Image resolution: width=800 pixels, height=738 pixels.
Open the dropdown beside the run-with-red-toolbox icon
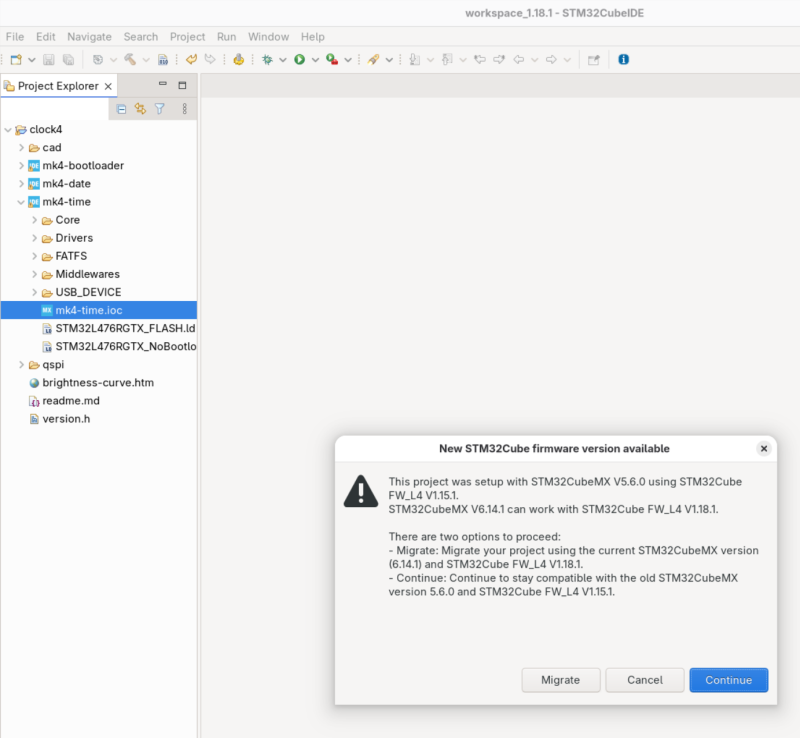pyautogui.click(x=348, y=60)
